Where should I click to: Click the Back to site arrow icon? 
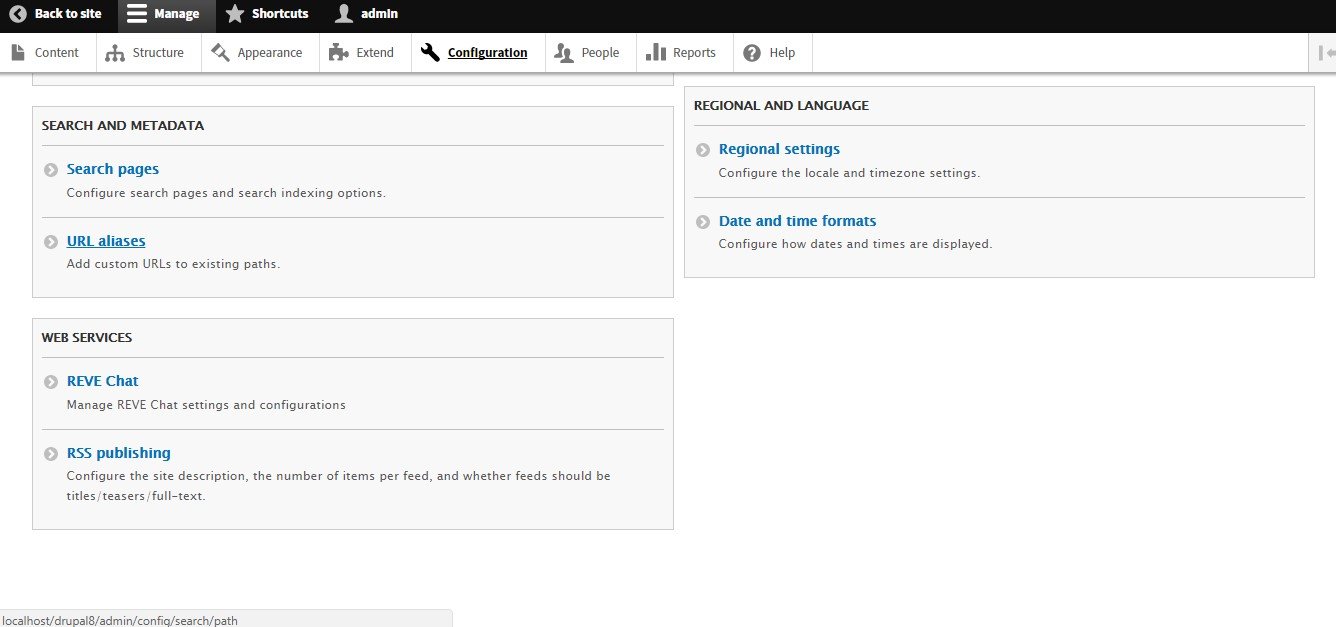(18, 15)
